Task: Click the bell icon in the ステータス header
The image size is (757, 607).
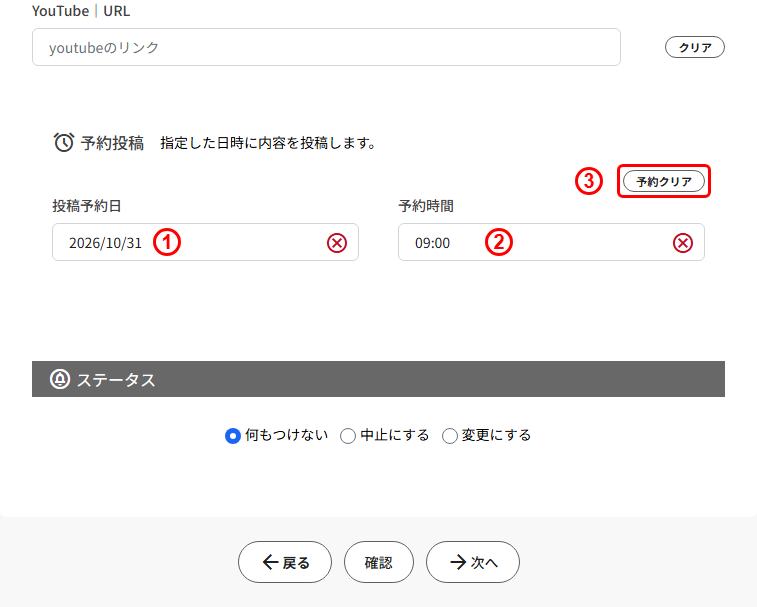Action: pyautogui.click(x=60, y=379)
